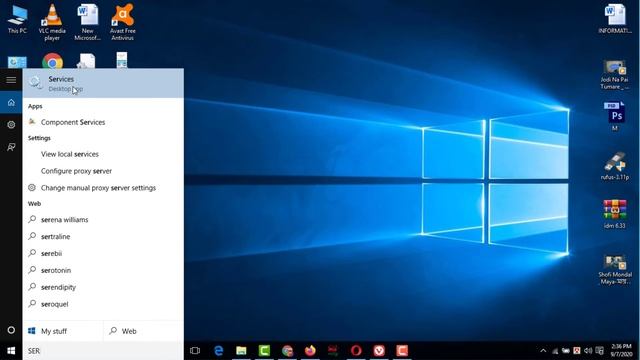This screenshot has height=360, width=640.
Task: Select VLC media player desktop shortcut
Action: point(52,22)
